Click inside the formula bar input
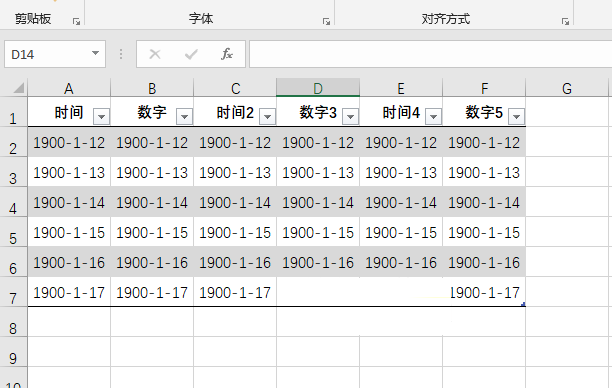Viewport: 612px width, 388px height. click(430, 54)
